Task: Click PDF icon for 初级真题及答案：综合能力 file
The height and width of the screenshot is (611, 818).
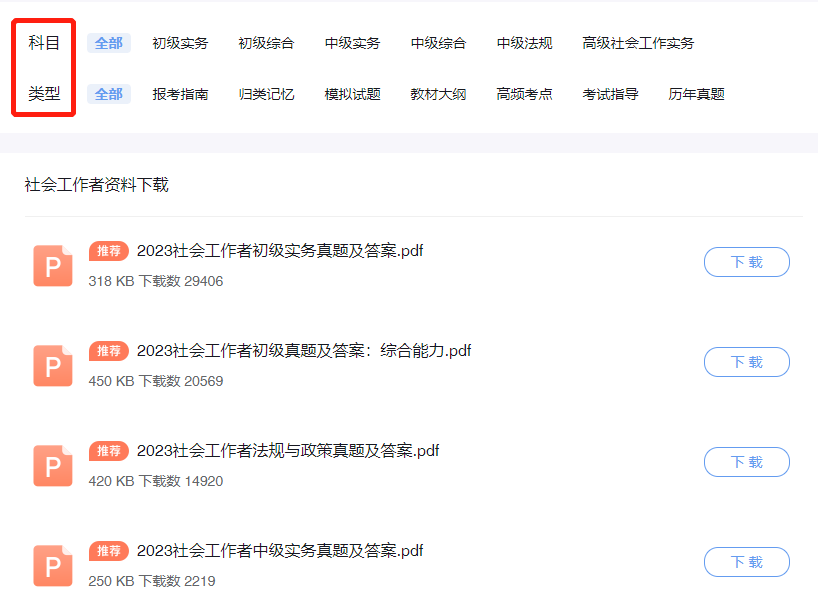Action: 53,366
